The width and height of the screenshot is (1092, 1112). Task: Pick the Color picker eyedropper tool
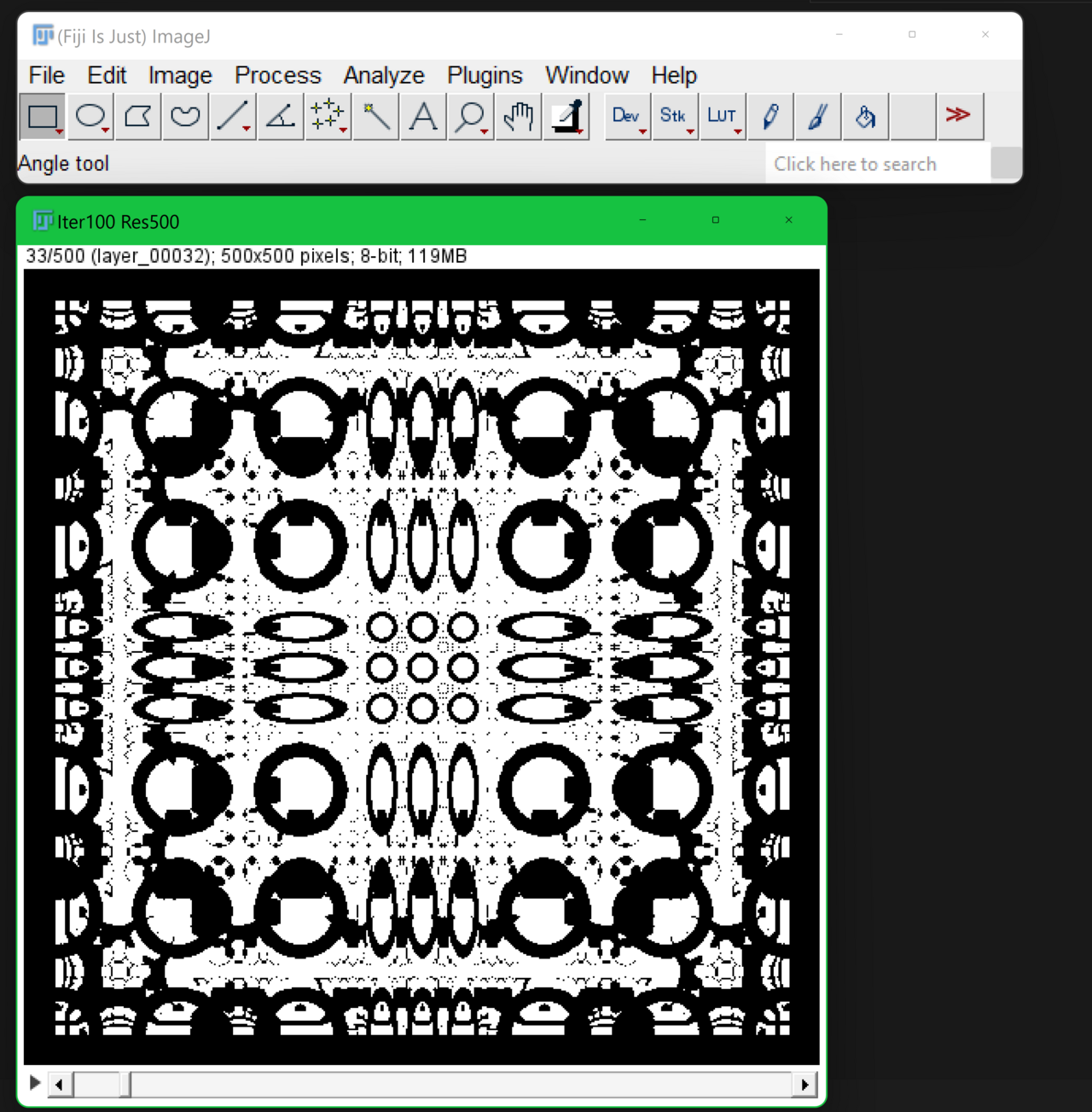coord(566,116)
